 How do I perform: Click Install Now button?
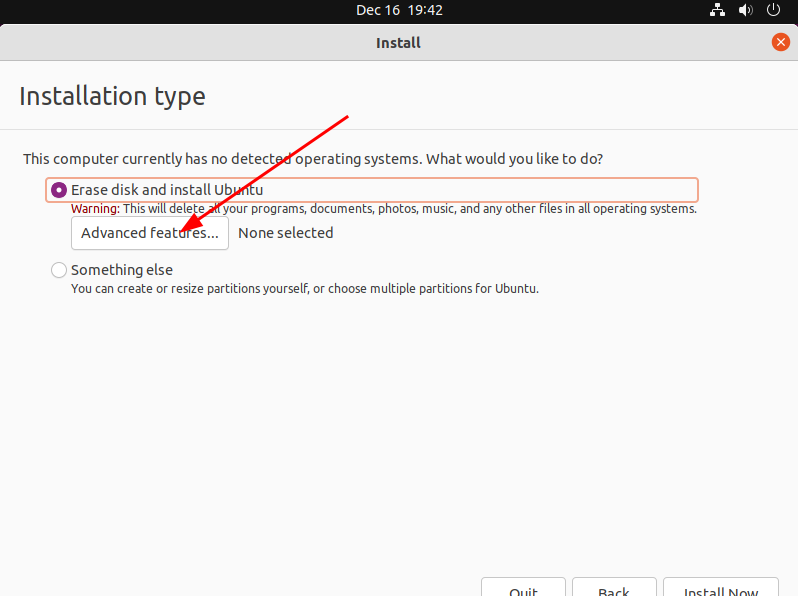pos(721,587)
